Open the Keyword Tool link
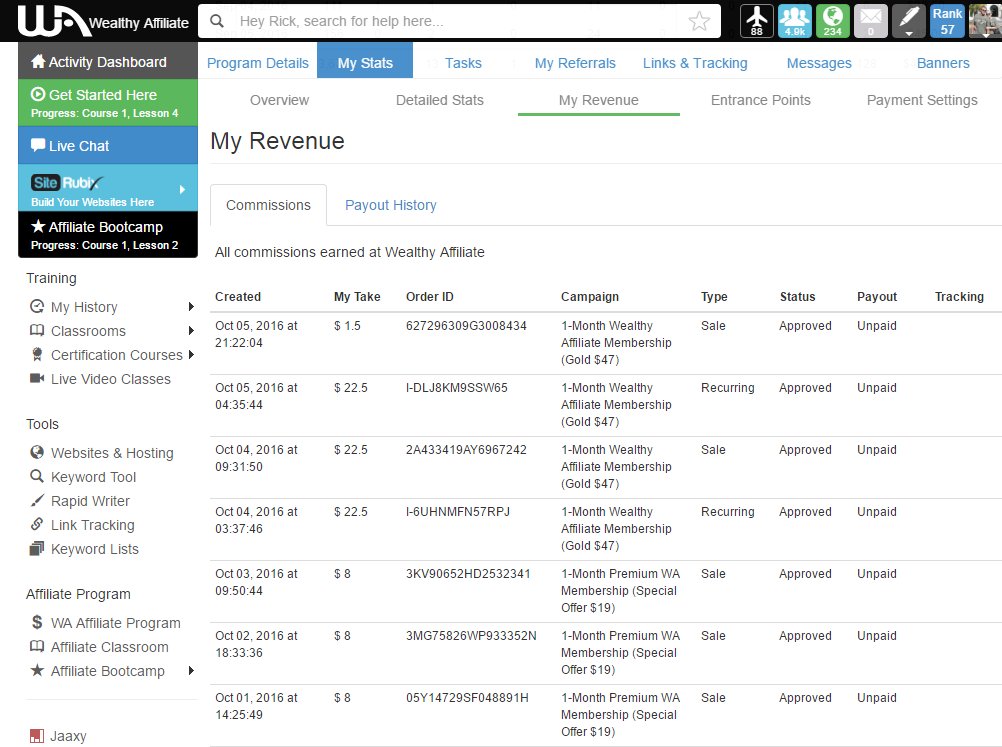Viewport: 1002px width, 747px height. click(x=93, y=477)
